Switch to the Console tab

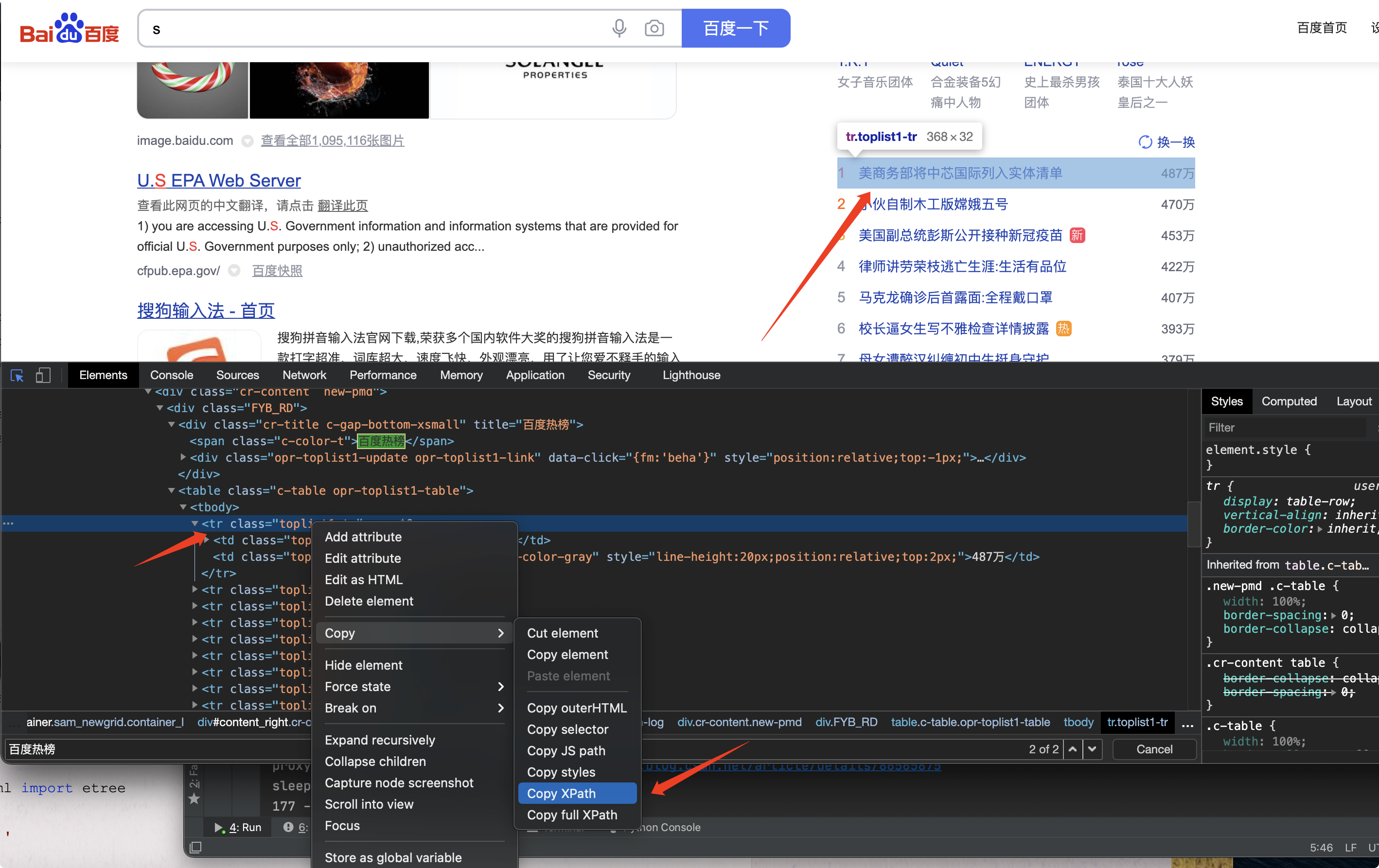pyautogui.click(x=171, y=376)
